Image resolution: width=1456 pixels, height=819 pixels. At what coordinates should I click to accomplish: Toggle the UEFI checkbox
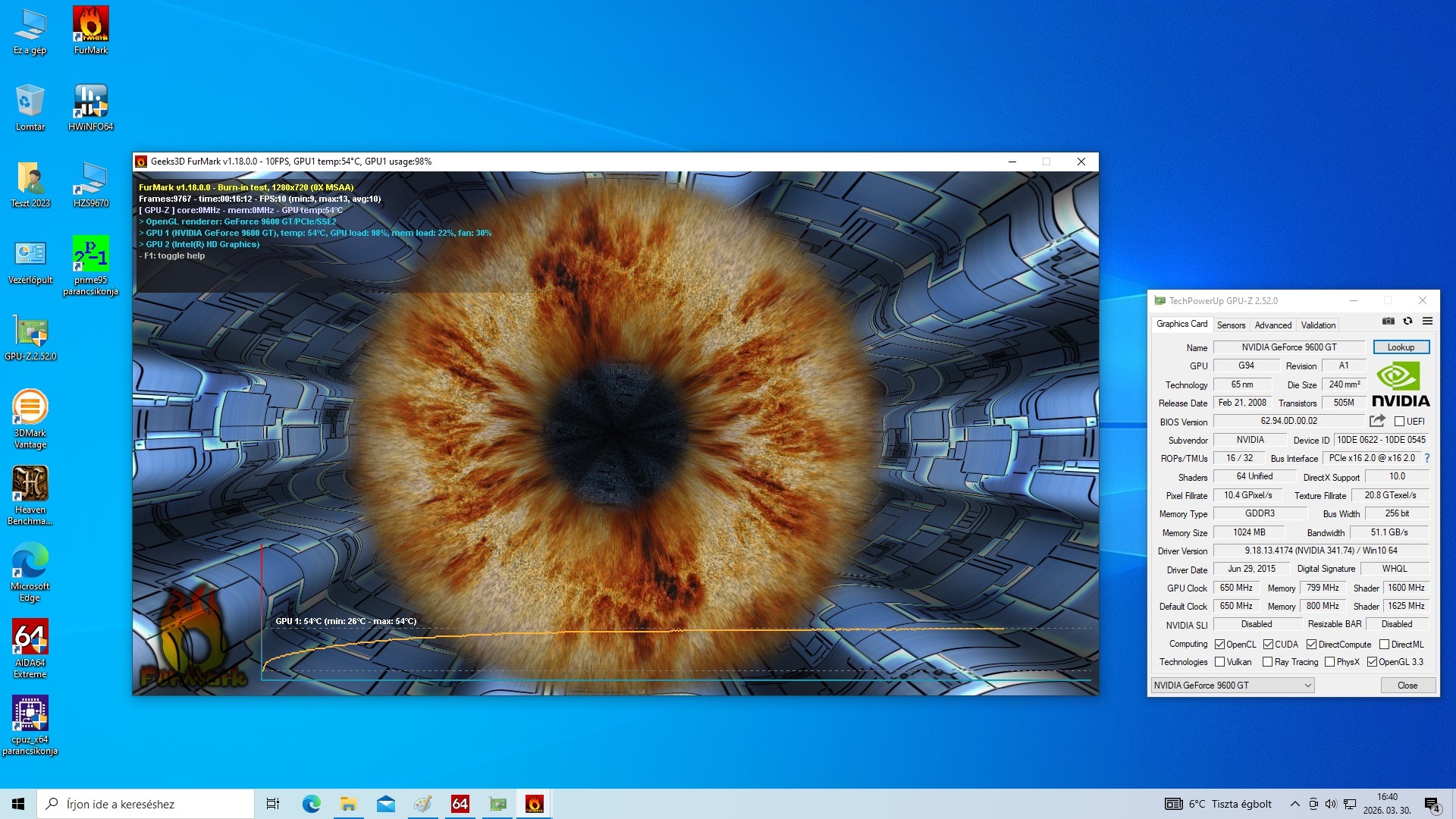click(1399, 422)
